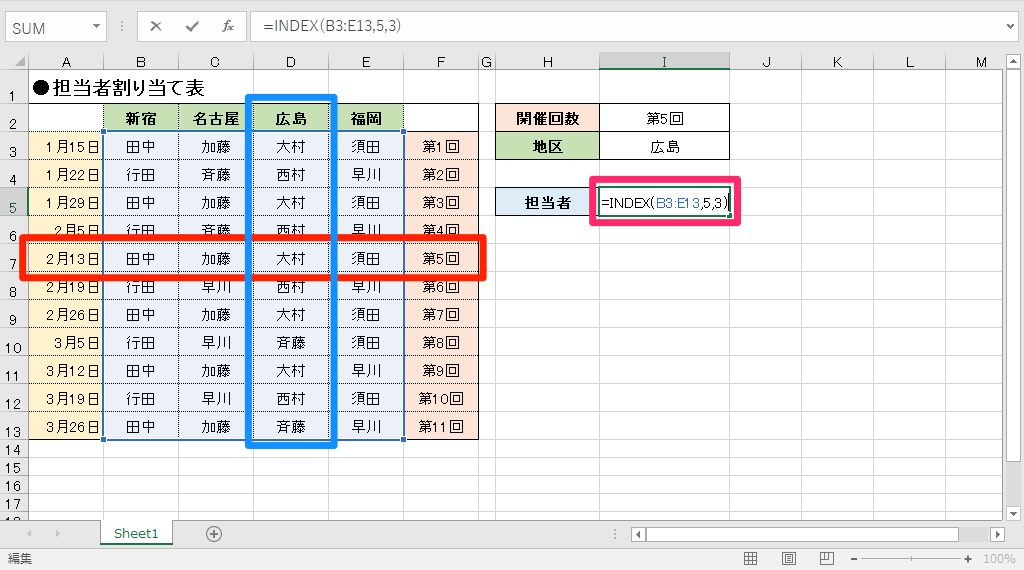
Task: Switch to Normal view icon
Action: (750, 558)
